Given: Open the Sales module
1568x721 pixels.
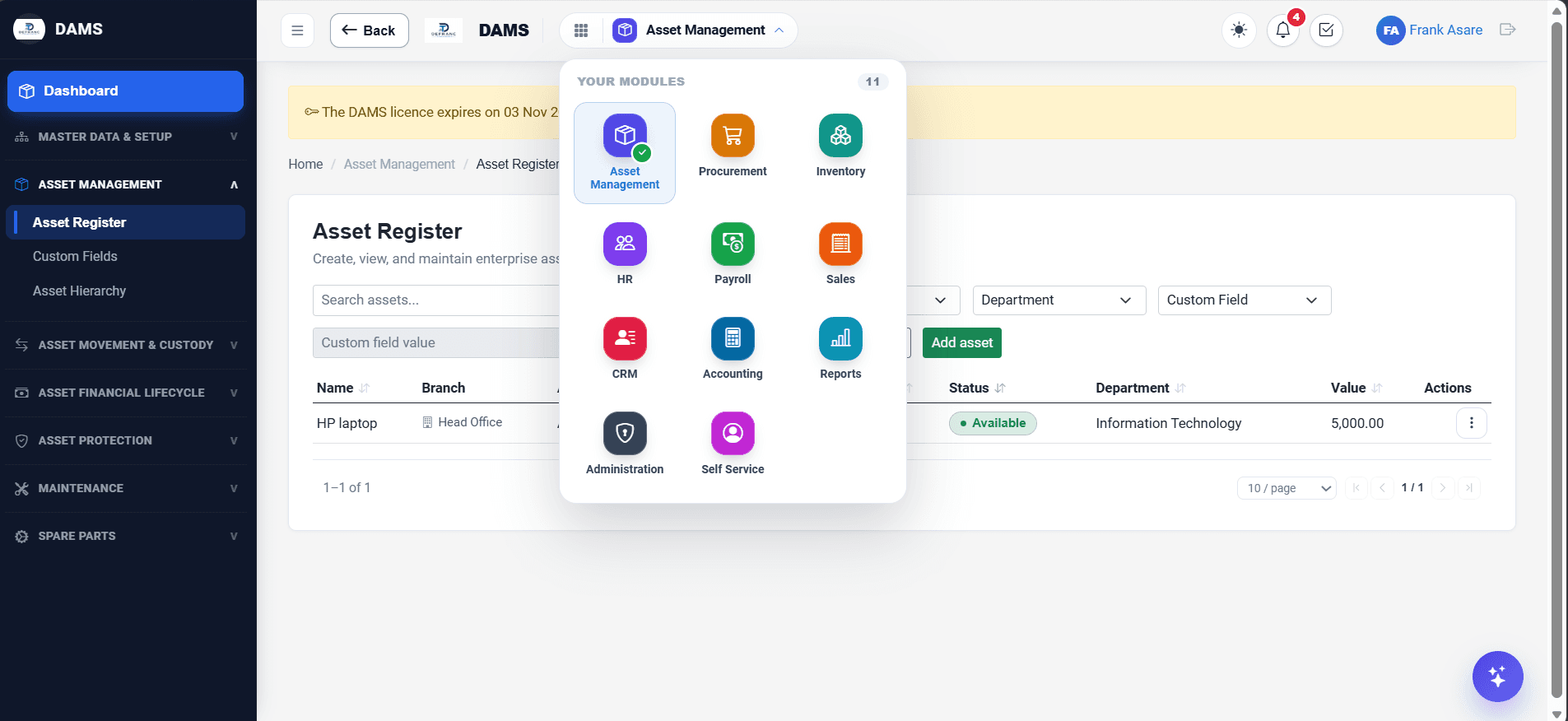Looking at the screenshot, I should click(x=840, y=254).
